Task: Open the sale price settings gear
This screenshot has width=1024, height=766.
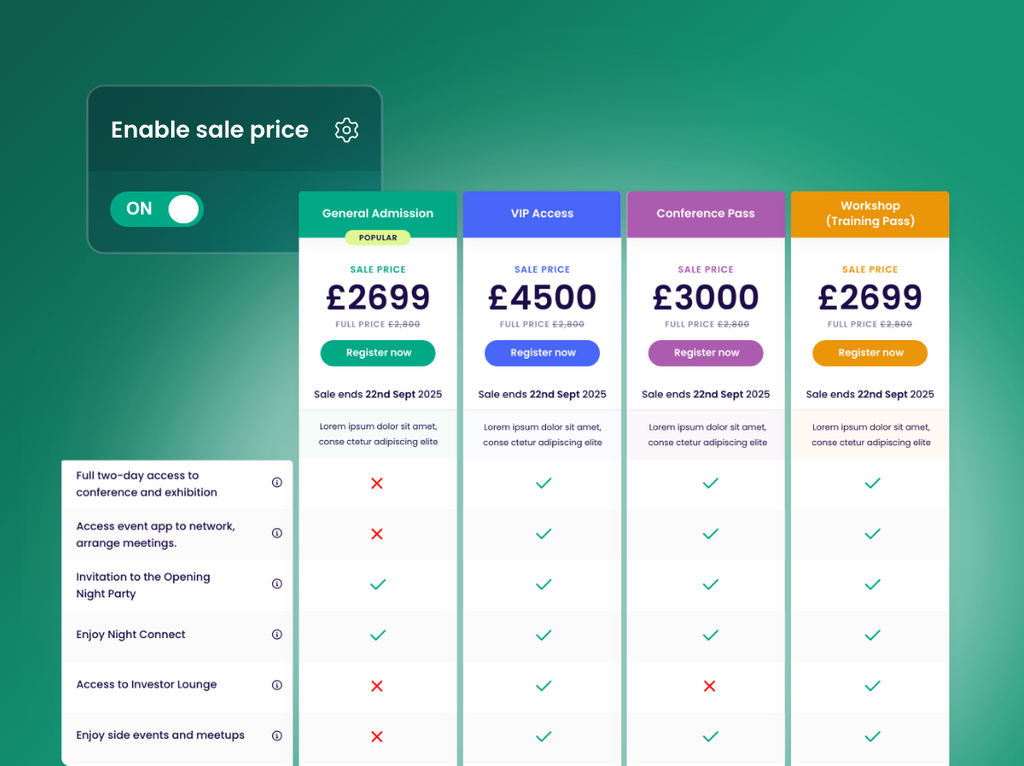Action: coord(346,130)
